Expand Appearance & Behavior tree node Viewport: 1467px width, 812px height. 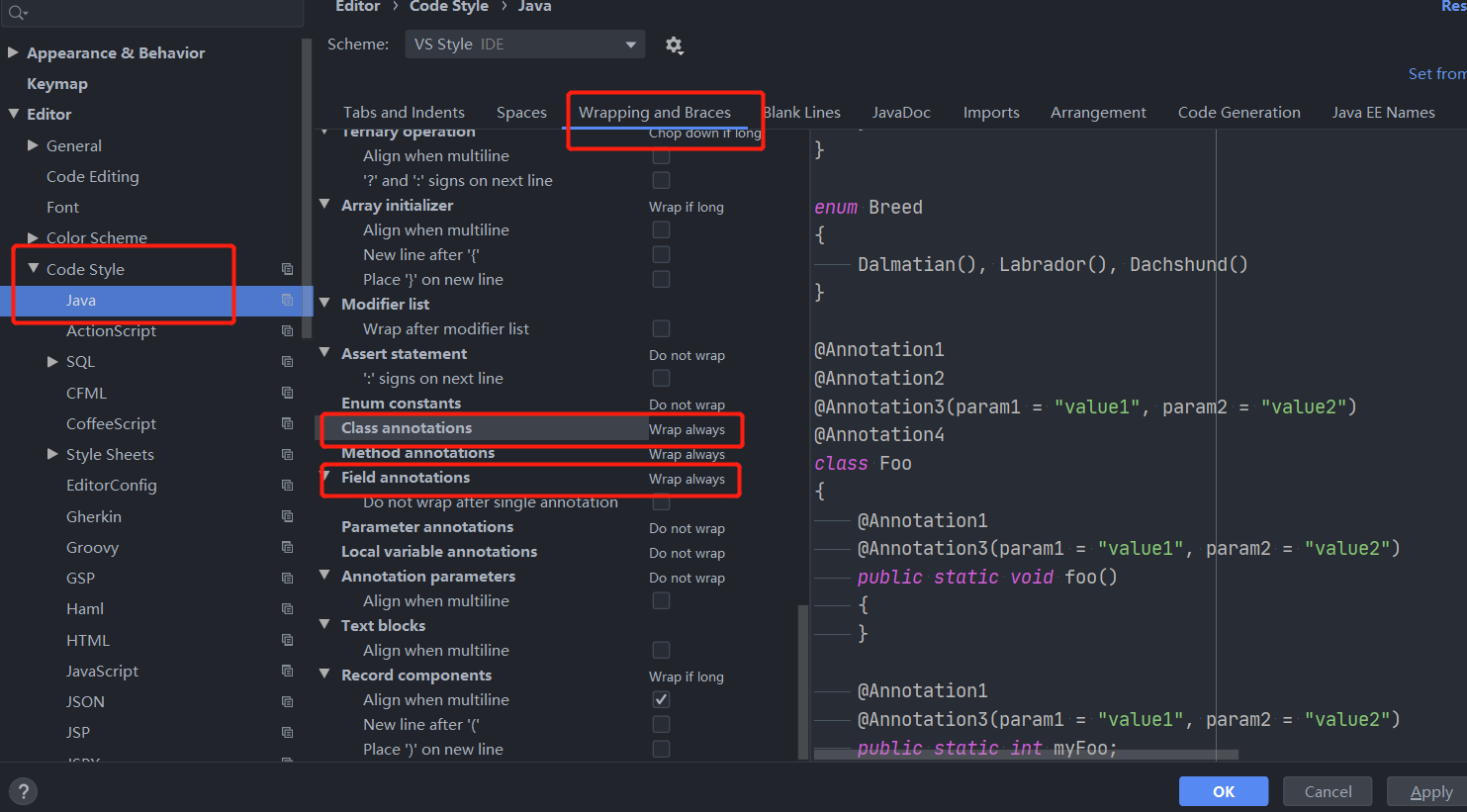coord(13,52)
